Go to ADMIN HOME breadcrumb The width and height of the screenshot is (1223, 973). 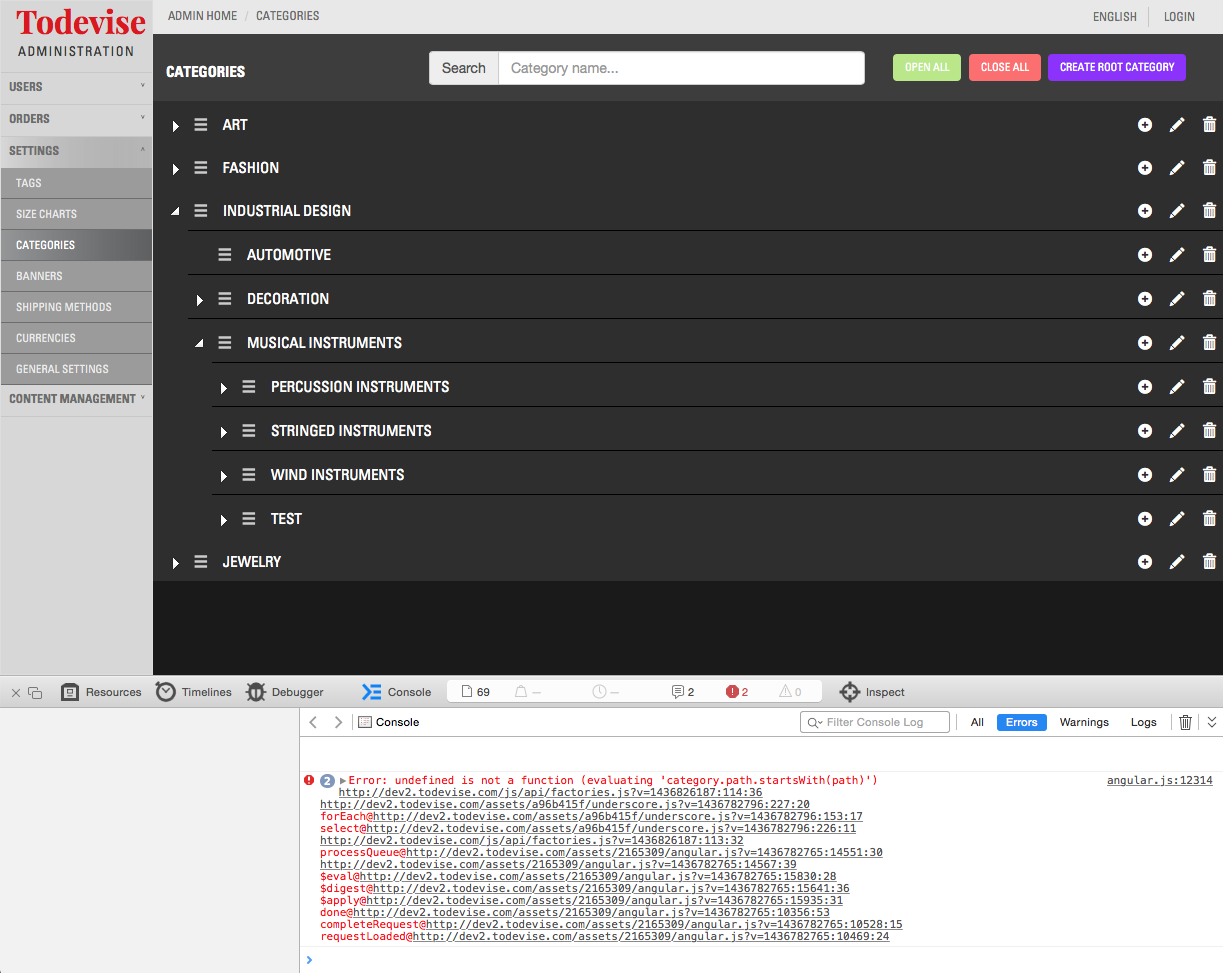pos(203,16)
